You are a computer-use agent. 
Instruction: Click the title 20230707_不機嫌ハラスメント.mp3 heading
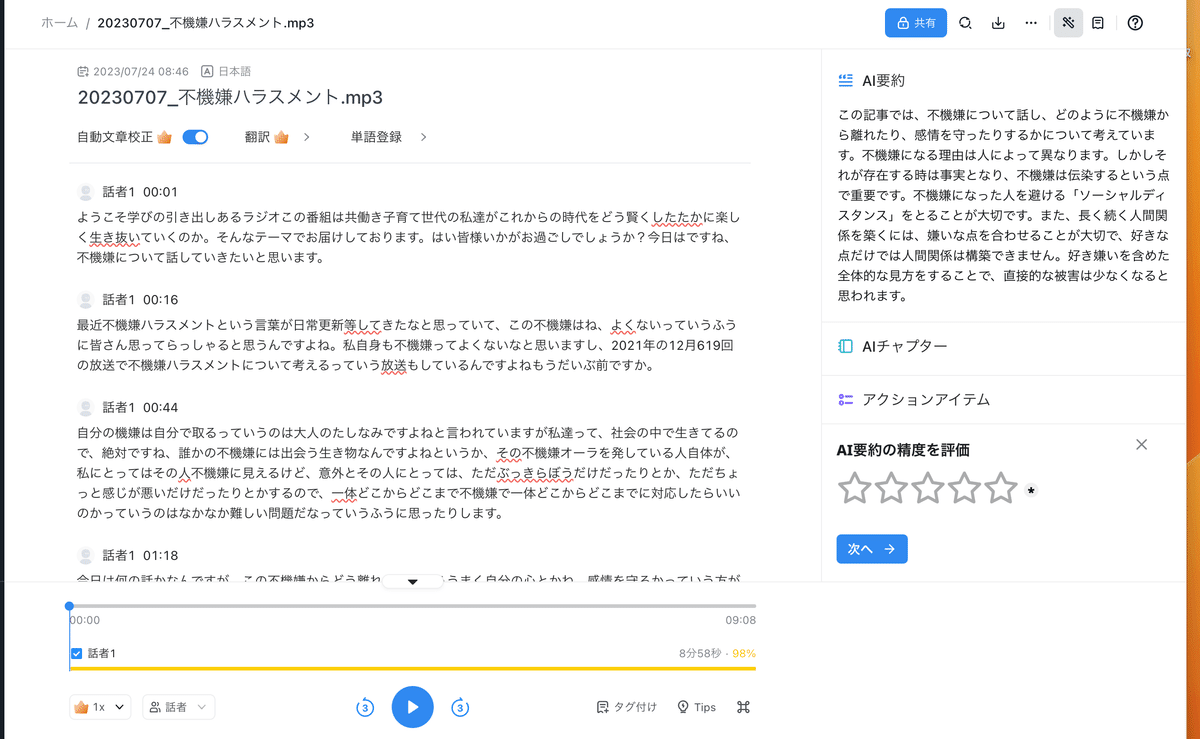[230, 98]
